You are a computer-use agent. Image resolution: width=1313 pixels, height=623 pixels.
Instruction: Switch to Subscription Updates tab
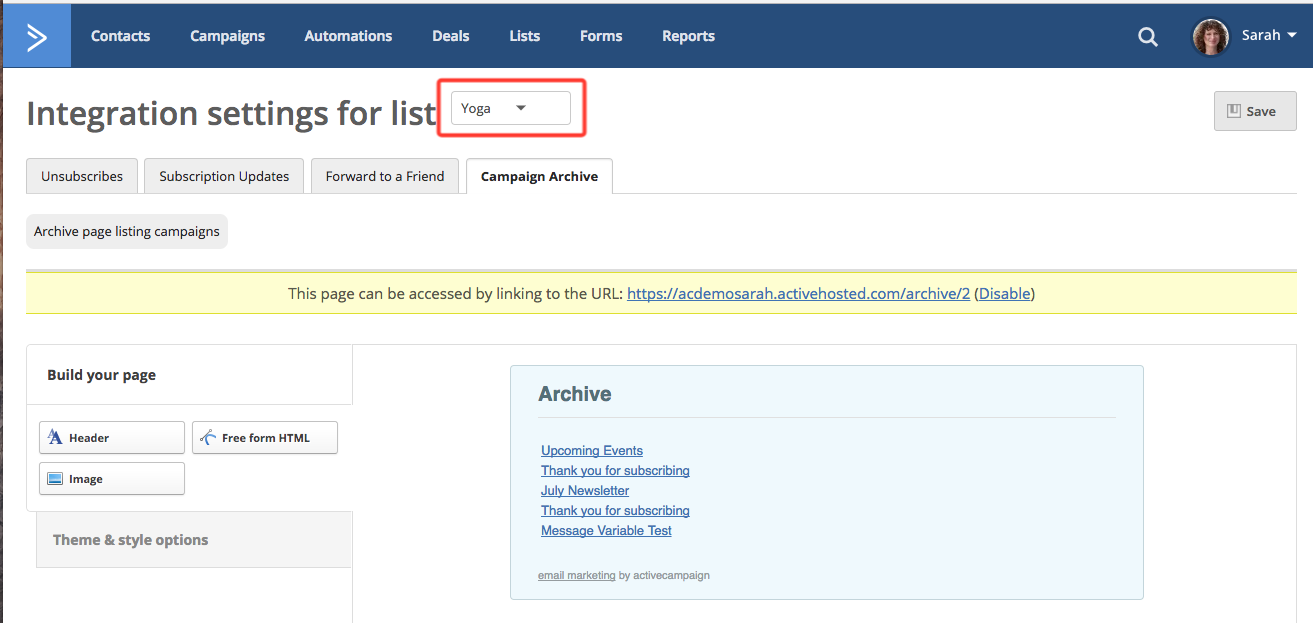point(224,176)
